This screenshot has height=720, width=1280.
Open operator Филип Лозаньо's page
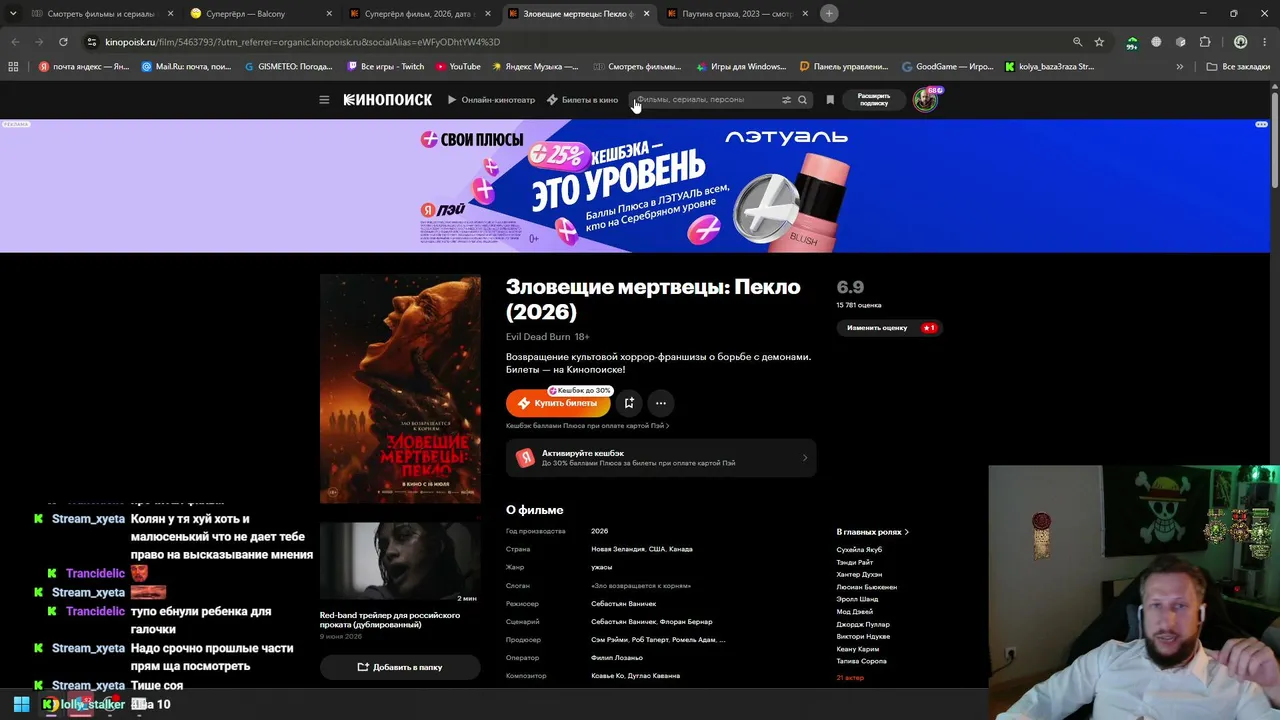point(617,658)
